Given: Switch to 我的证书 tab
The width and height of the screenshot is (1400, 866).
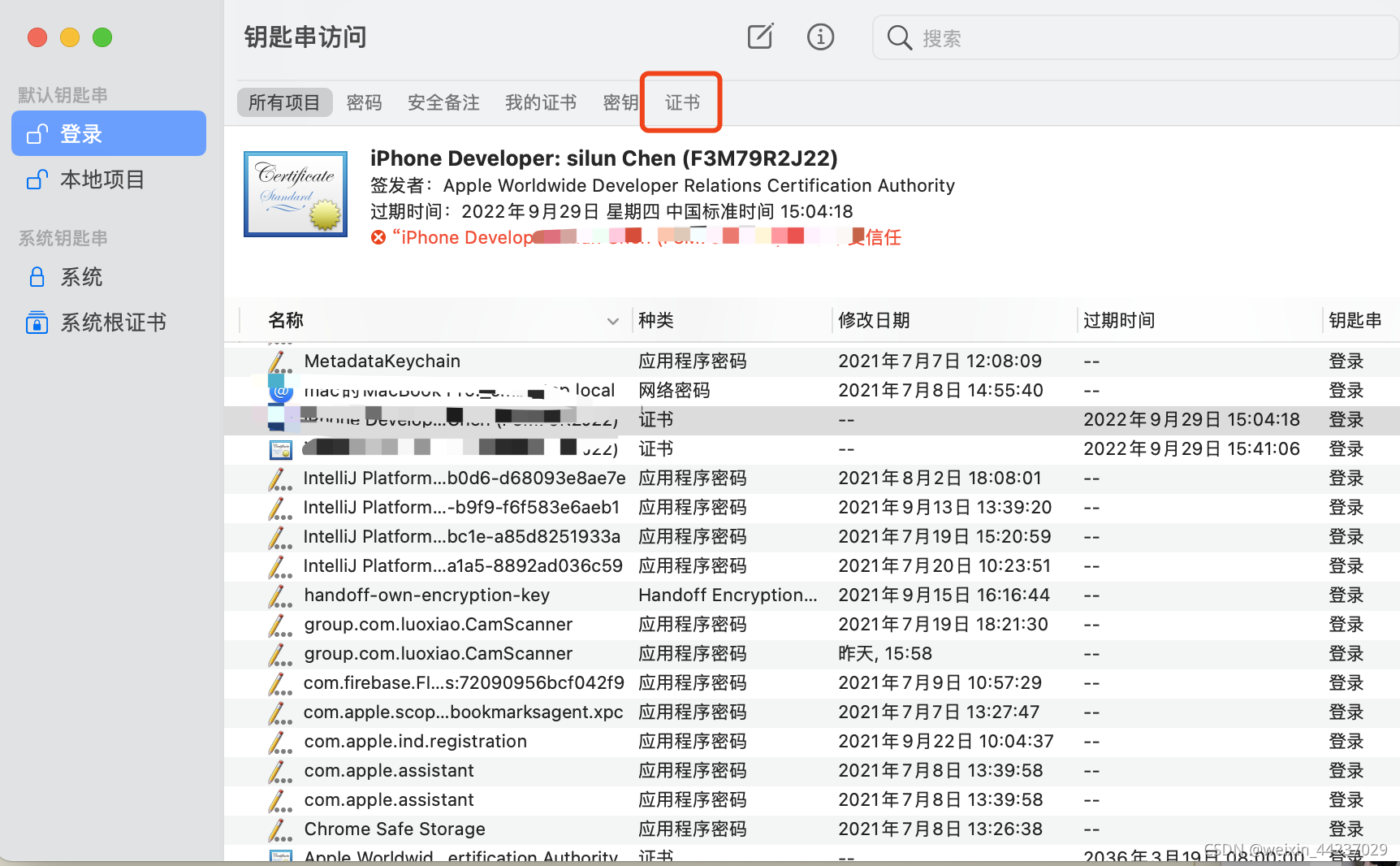Looking at the screenshot, I should tap(541, 102).
